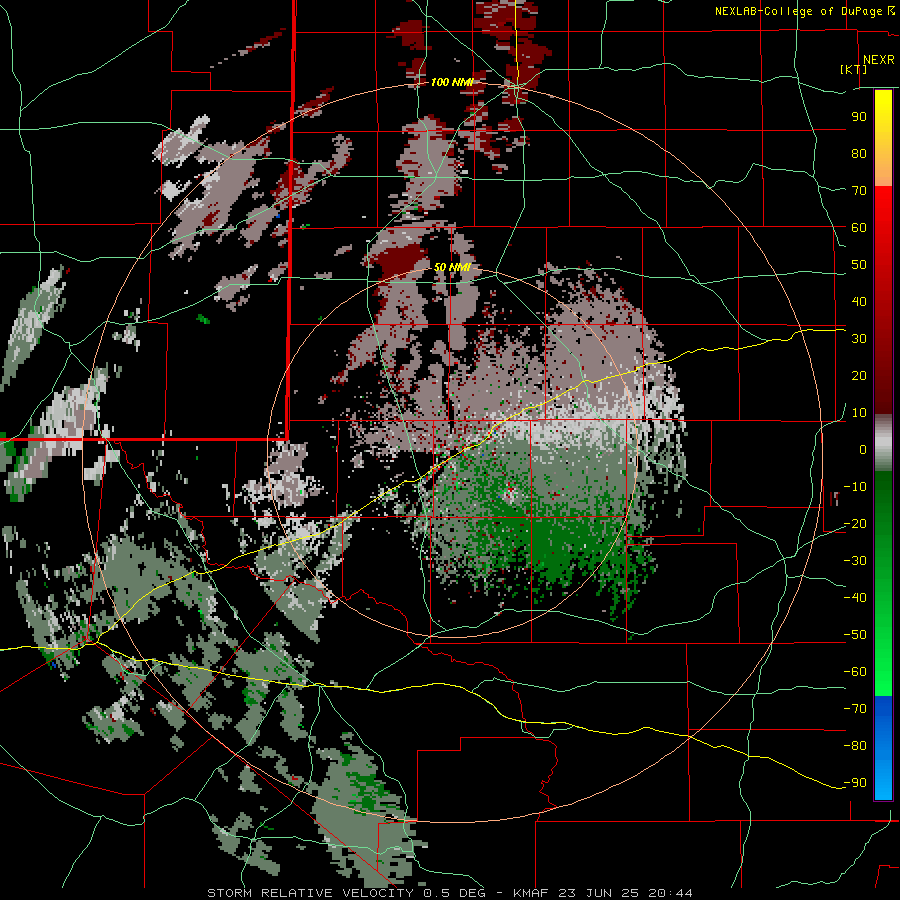Click the -70 value on the velocity scale

[x=855, y=709]
